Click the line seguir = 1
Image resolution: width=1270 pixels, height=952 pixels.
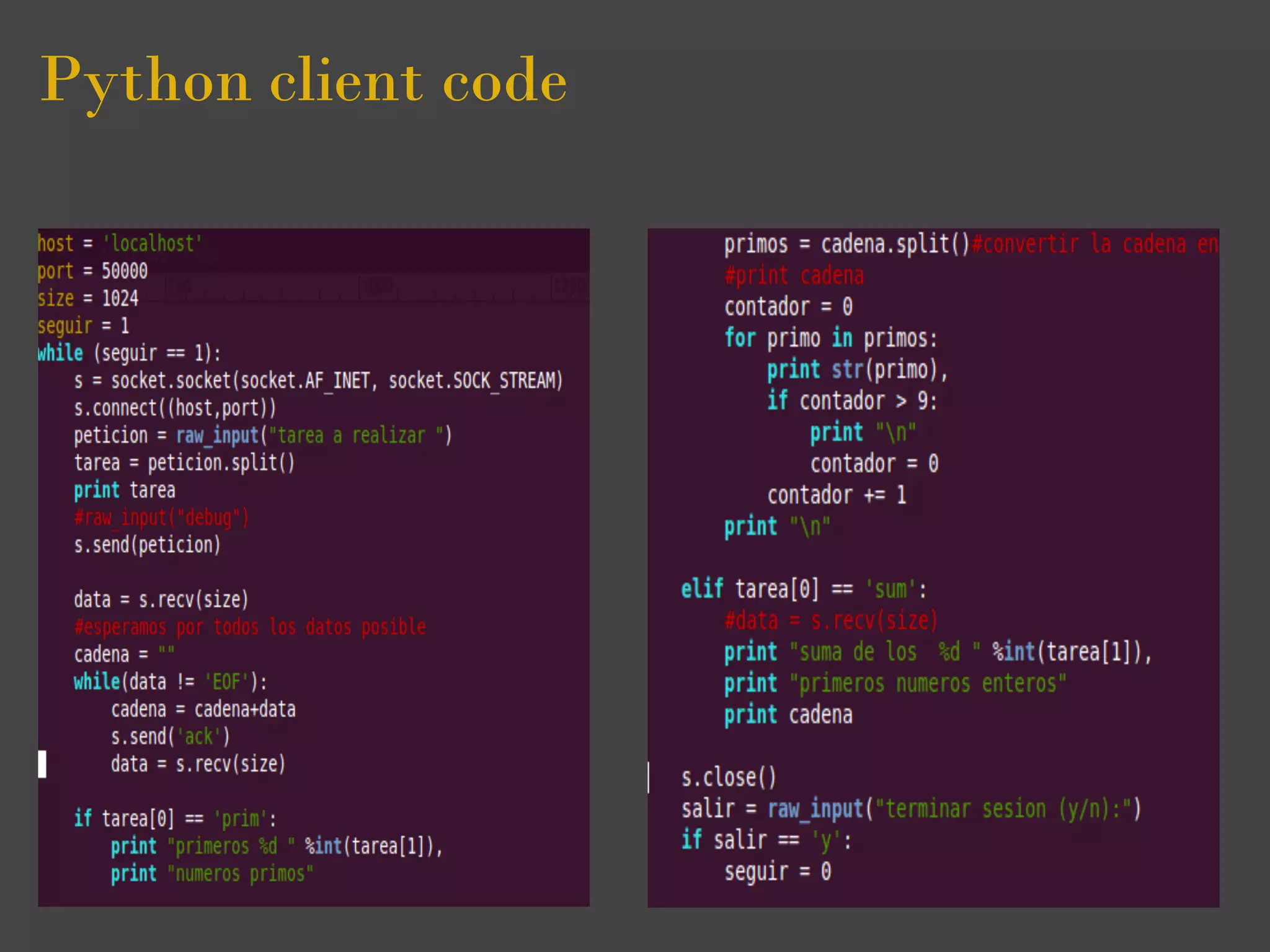point(83,326)
